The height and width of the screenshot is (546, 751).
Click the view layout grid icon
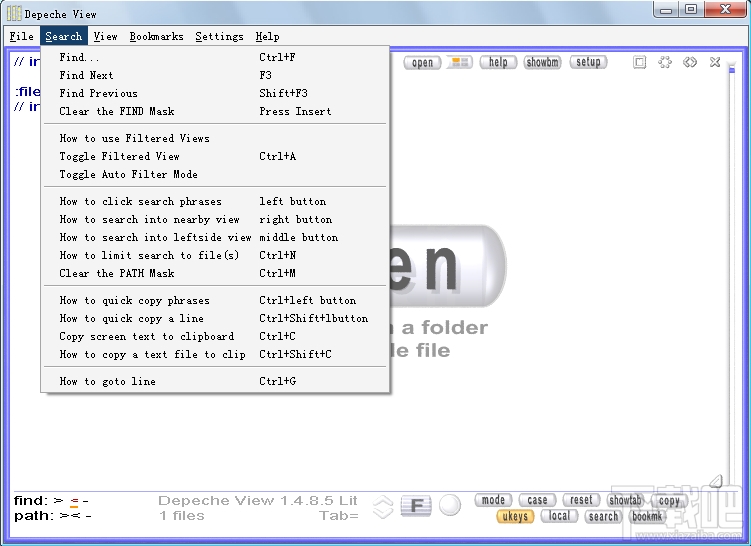[460, 62]
